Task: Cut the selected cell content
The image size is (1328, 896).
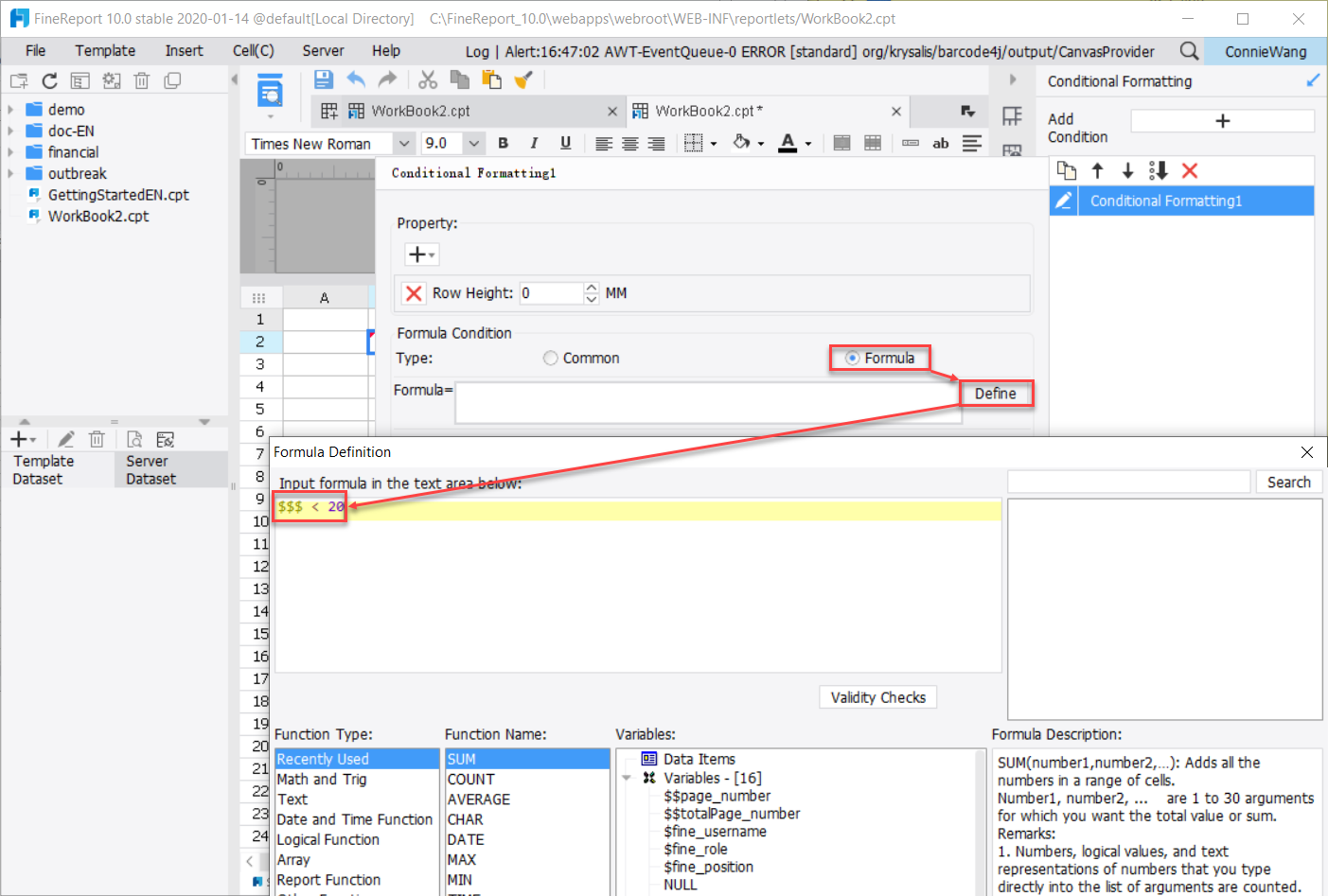Action: (427, 79)
